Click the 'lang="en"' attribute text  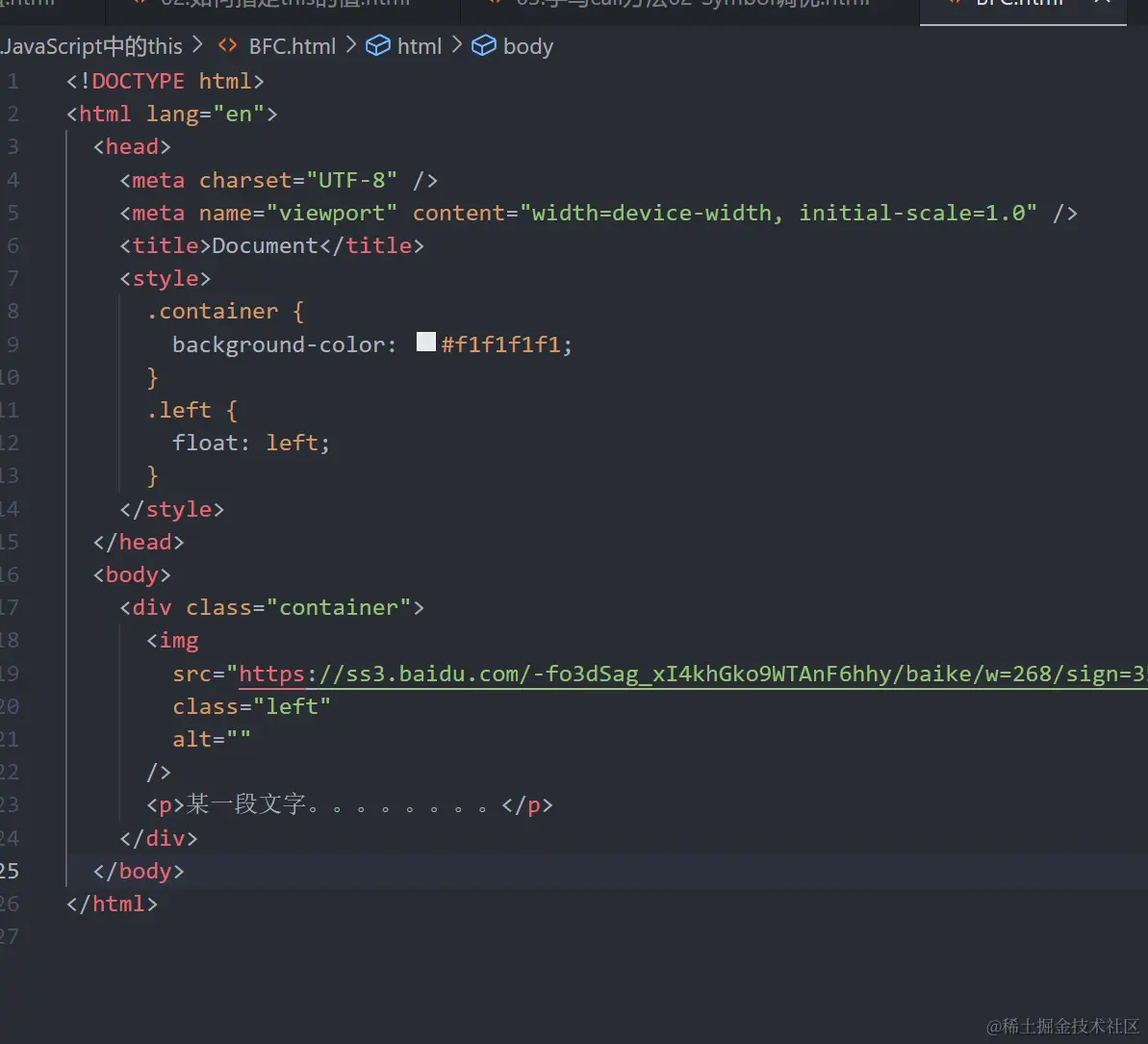[205, 114]
